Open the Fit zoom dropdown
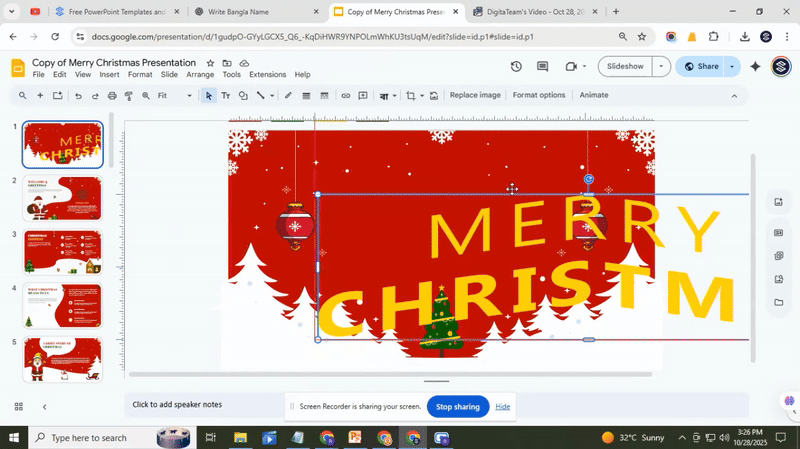The image size is (800, 449). coord(176,96)
